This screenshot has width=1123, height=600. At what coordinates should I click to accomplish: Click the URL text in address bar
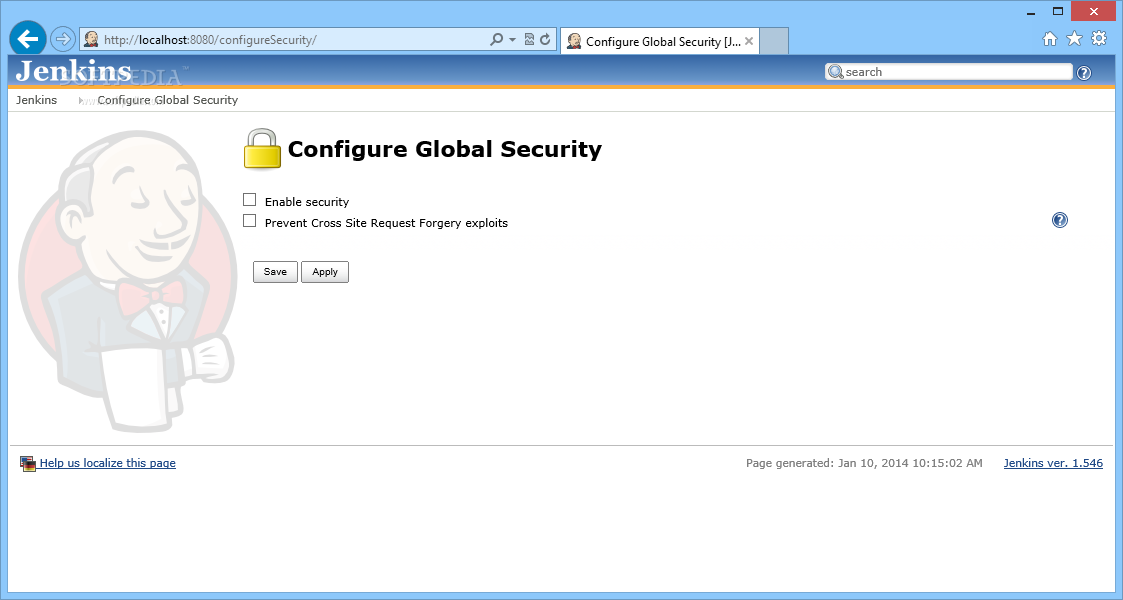click(210, 40)
